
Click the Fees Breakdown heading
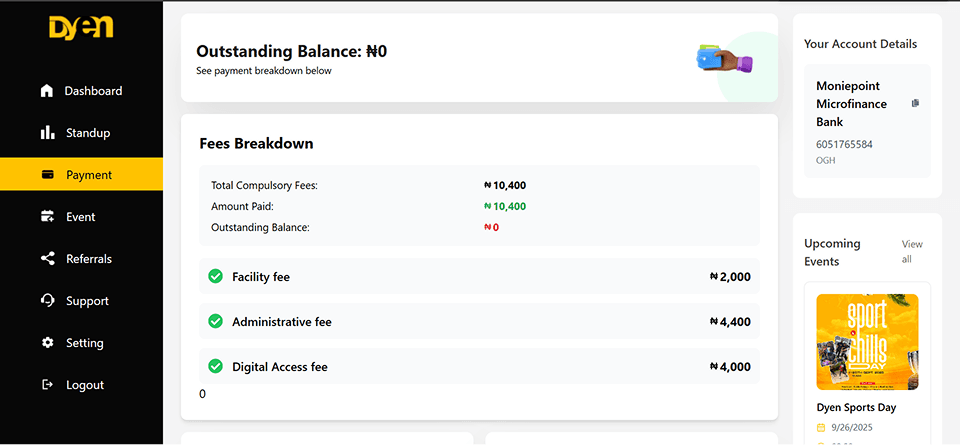point(257,144)
